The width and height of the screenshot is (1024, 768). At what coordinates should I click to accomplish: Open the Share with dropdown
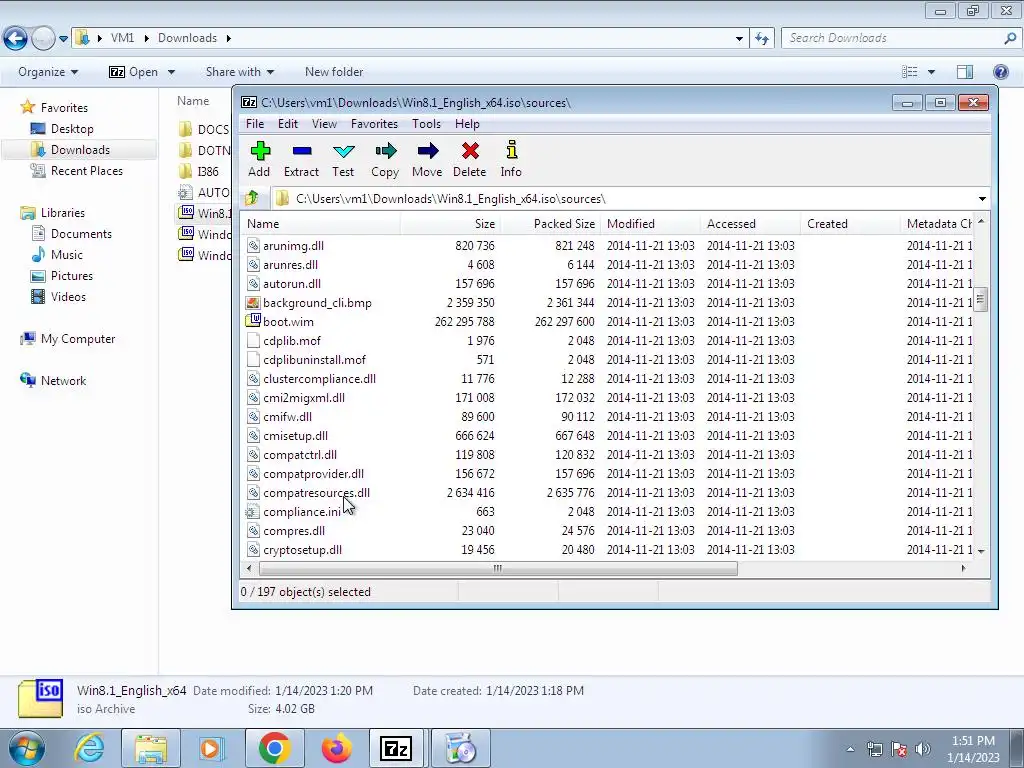[x=240, y=72]
